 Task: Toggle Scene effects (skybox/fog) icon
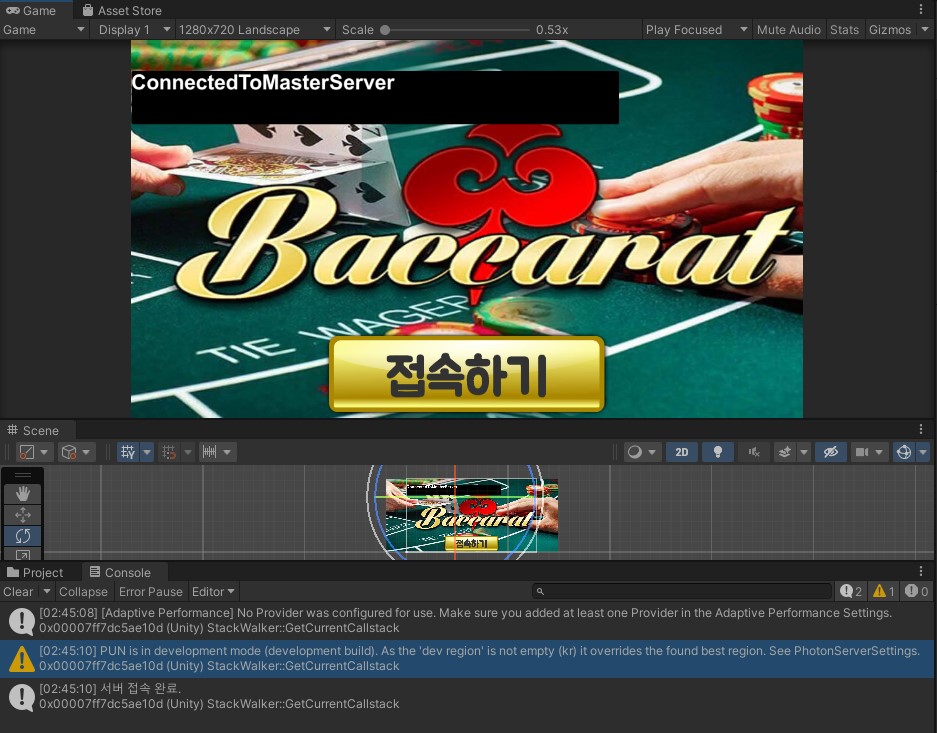[785, 452]
